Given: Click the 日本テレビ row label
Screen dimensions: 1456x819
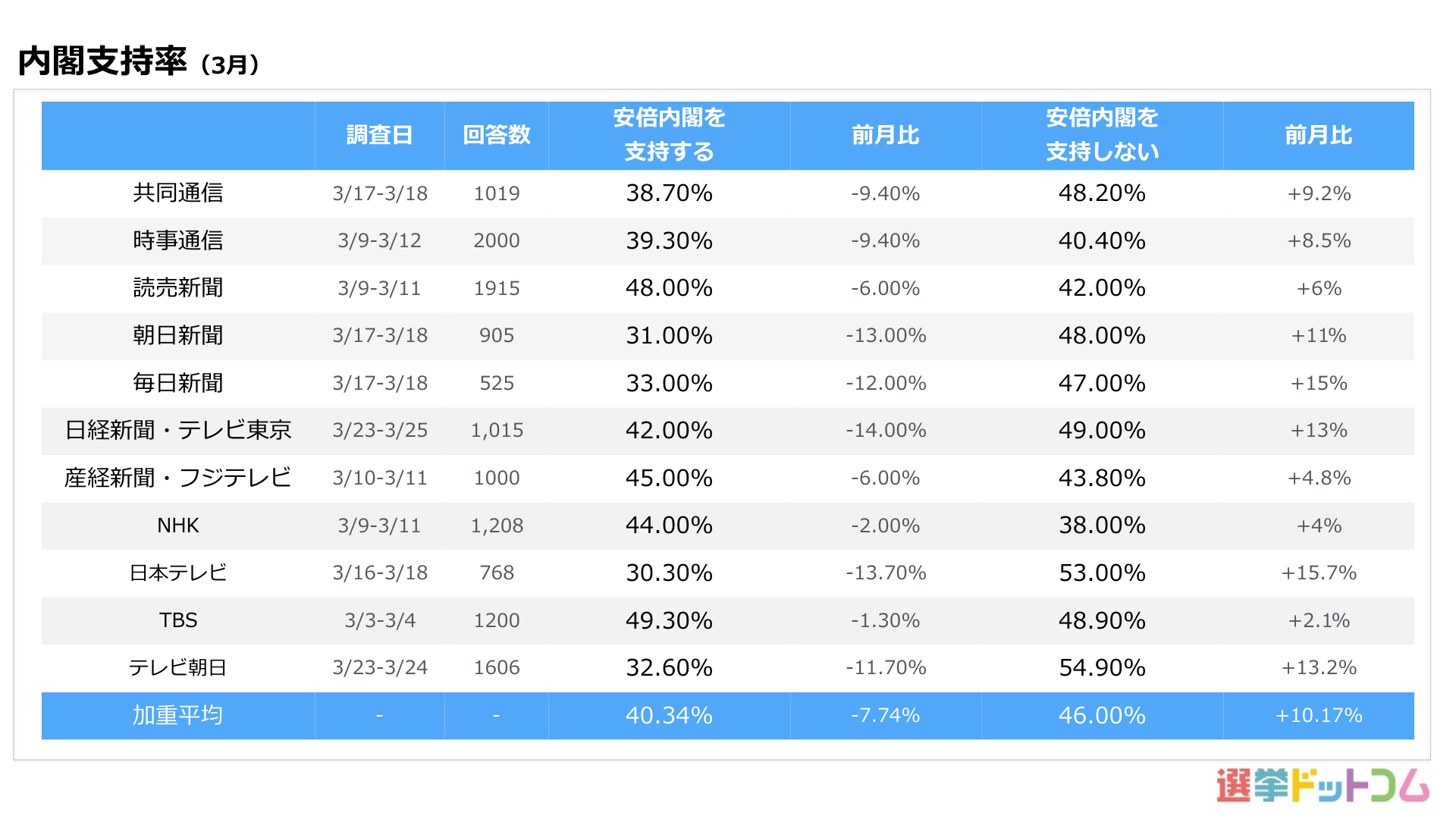Looking at the screenshot, I should click(x=178, y=573).
